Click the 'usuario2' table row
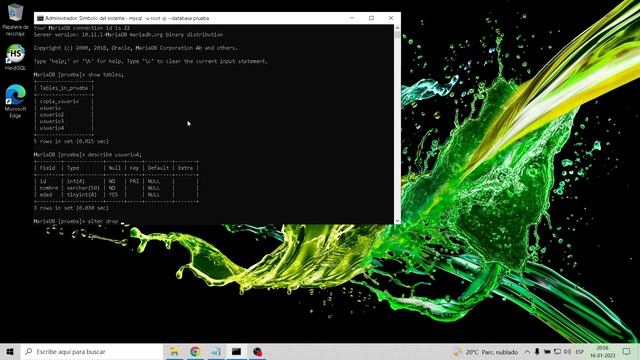Viewport: 640px width, 360px height. tap(52, 115)
